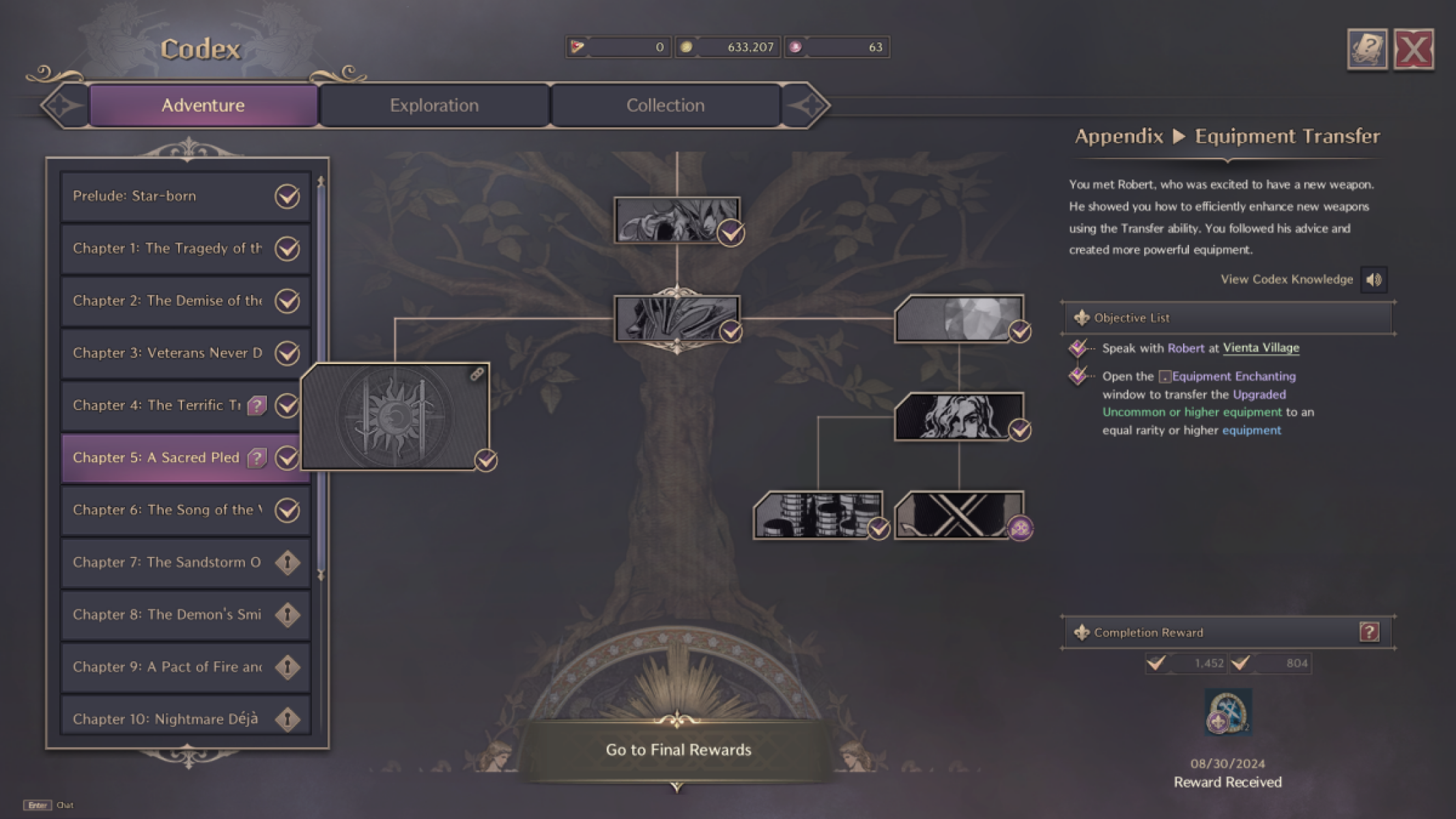
Task: Click the completion reward question mark icon
Action: pyautogui.click(x=1368, y=632)
